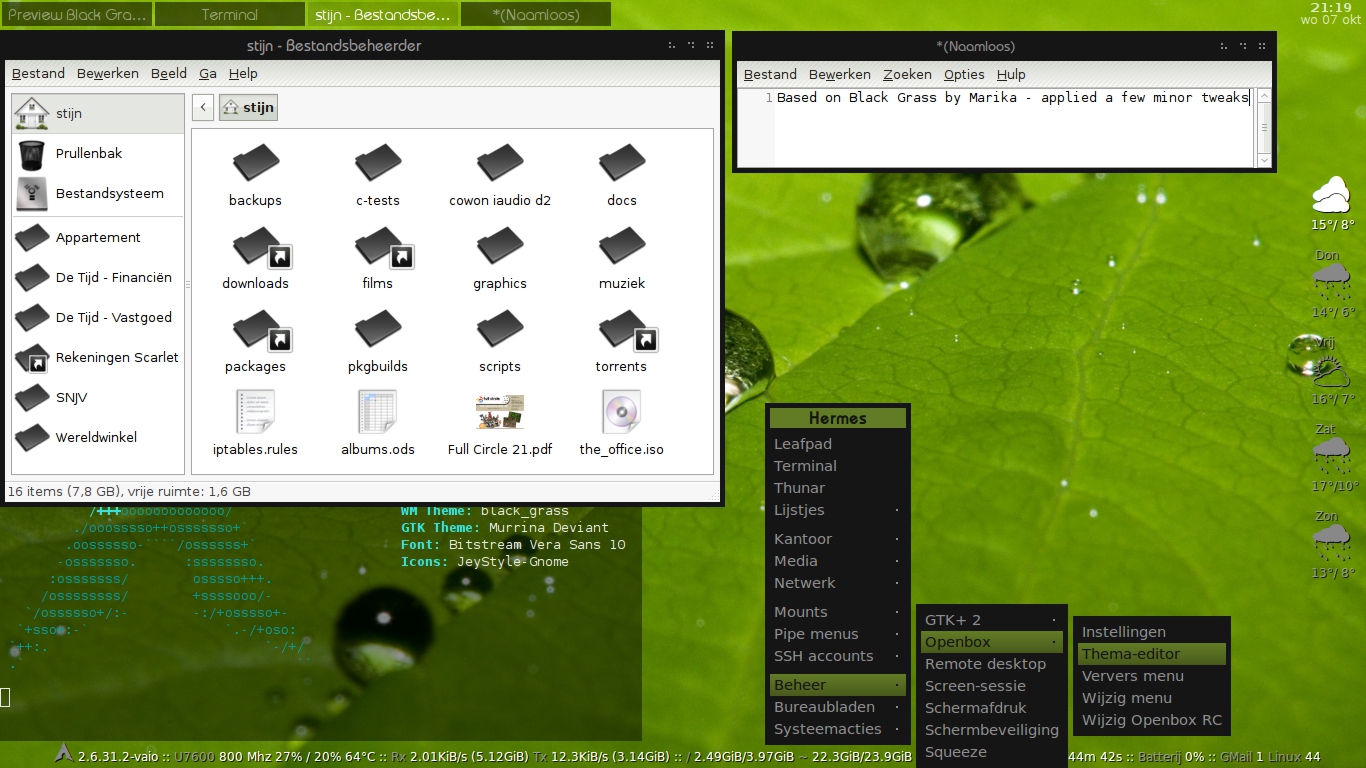Expand Kantoor submenu

point(838,539)
